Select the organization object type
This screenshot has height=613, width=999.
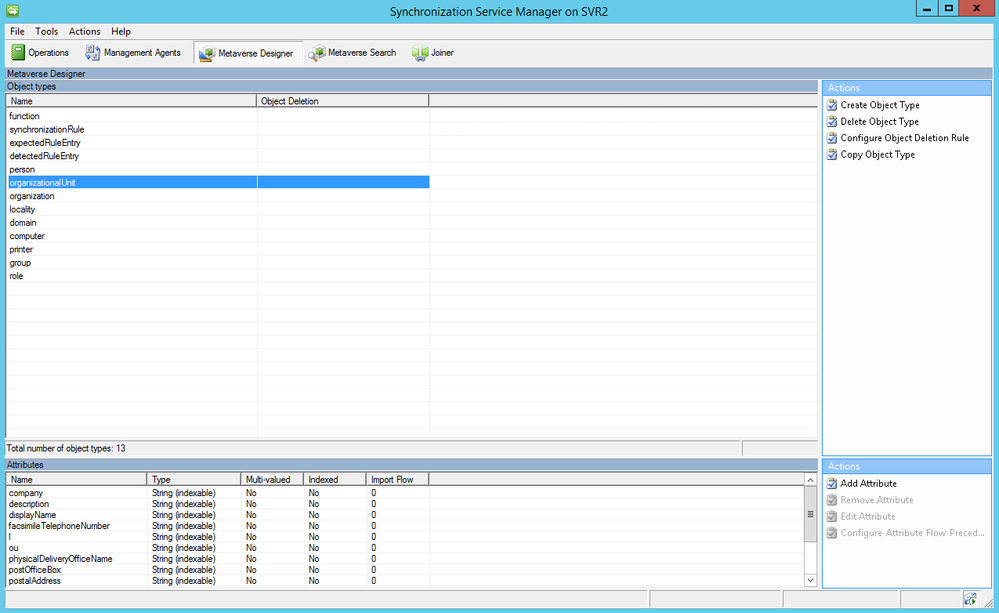click(x=217, y=196)
